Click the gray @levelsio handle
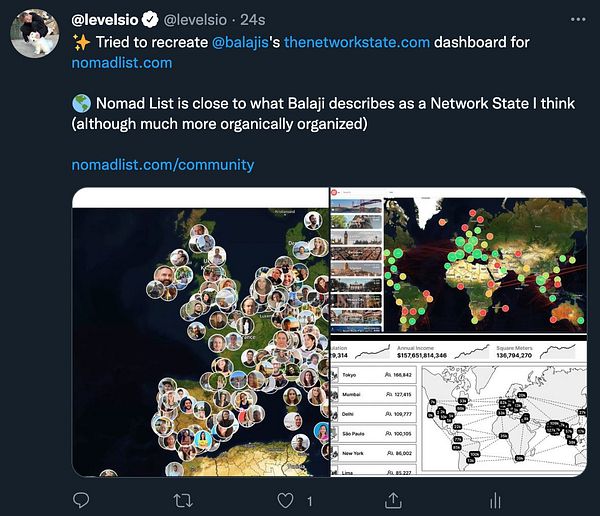Viewport: 600px width, 516px height. coord(195,20)
